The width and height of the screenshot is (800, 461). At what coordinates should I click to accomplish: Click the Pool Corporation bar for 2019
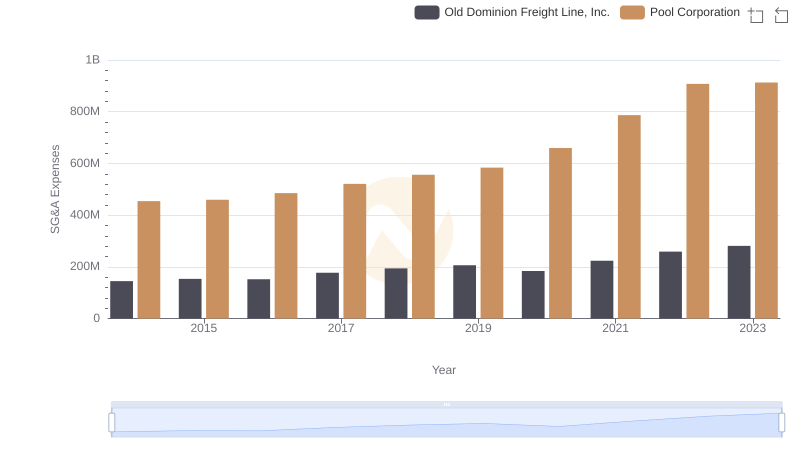click(492, 243)
